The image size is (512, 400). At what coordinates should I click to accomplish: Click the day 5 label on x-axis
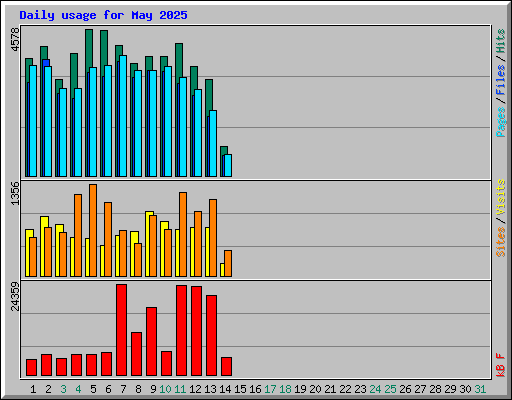click(x=93, y=389)
